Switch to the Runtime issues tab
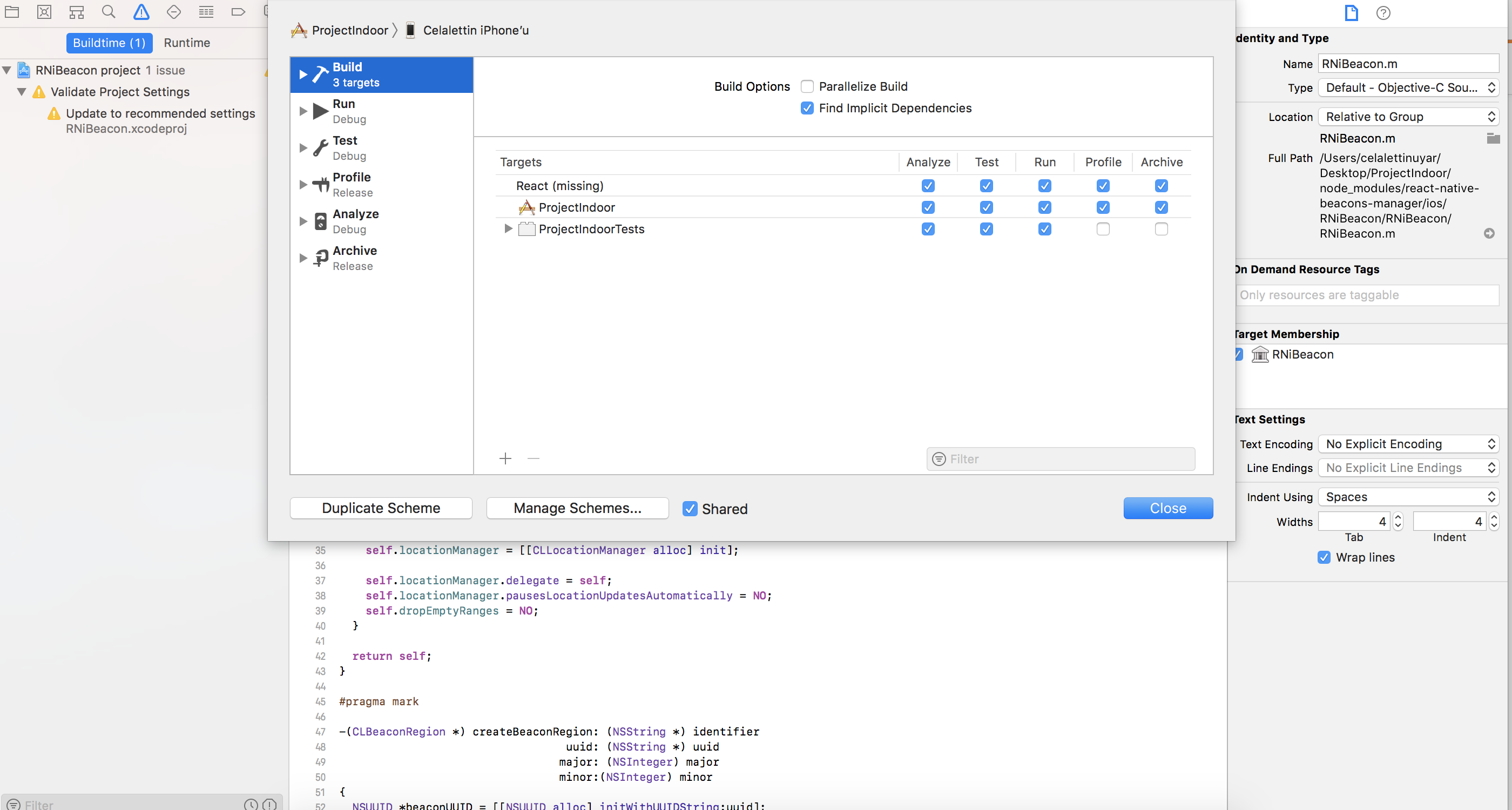The height and width of the screenshot is (810, 1512). coord(187,43)
